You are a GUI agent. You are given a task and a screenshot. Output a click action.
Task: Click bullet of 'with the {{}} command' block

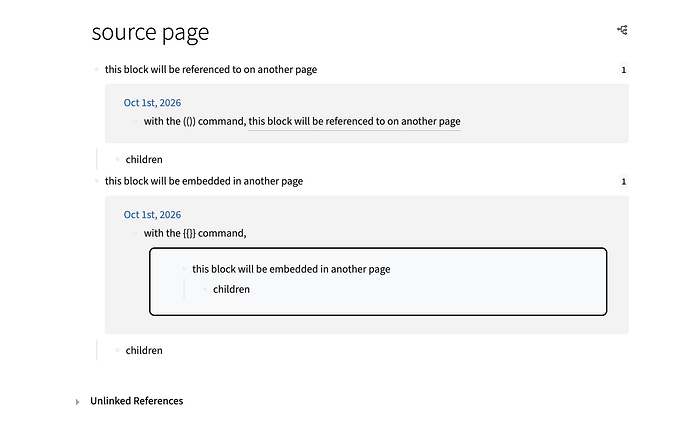136,233
